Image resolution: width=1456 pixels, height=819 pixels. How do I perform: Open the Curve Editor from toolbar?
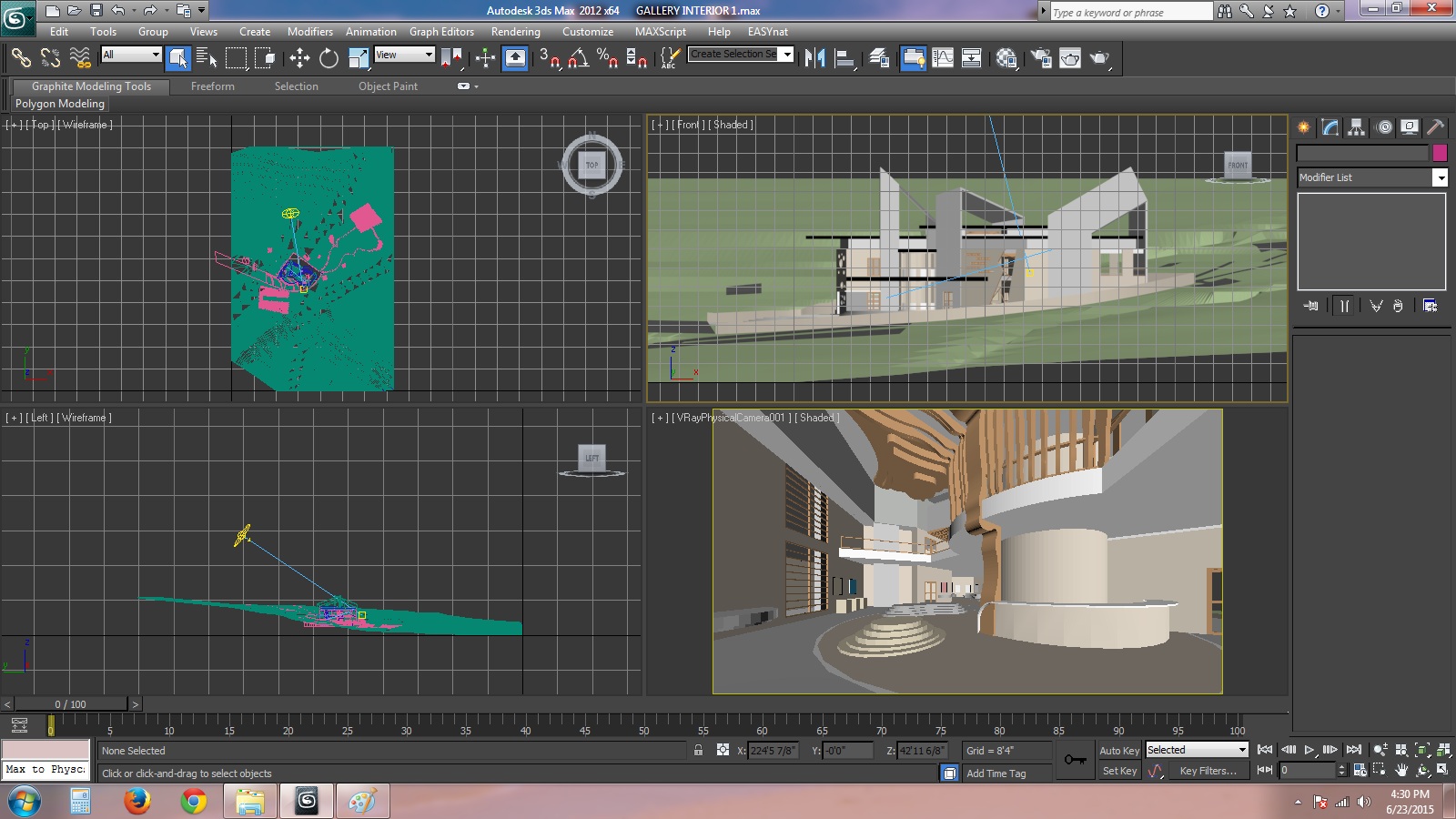(943, 58)
